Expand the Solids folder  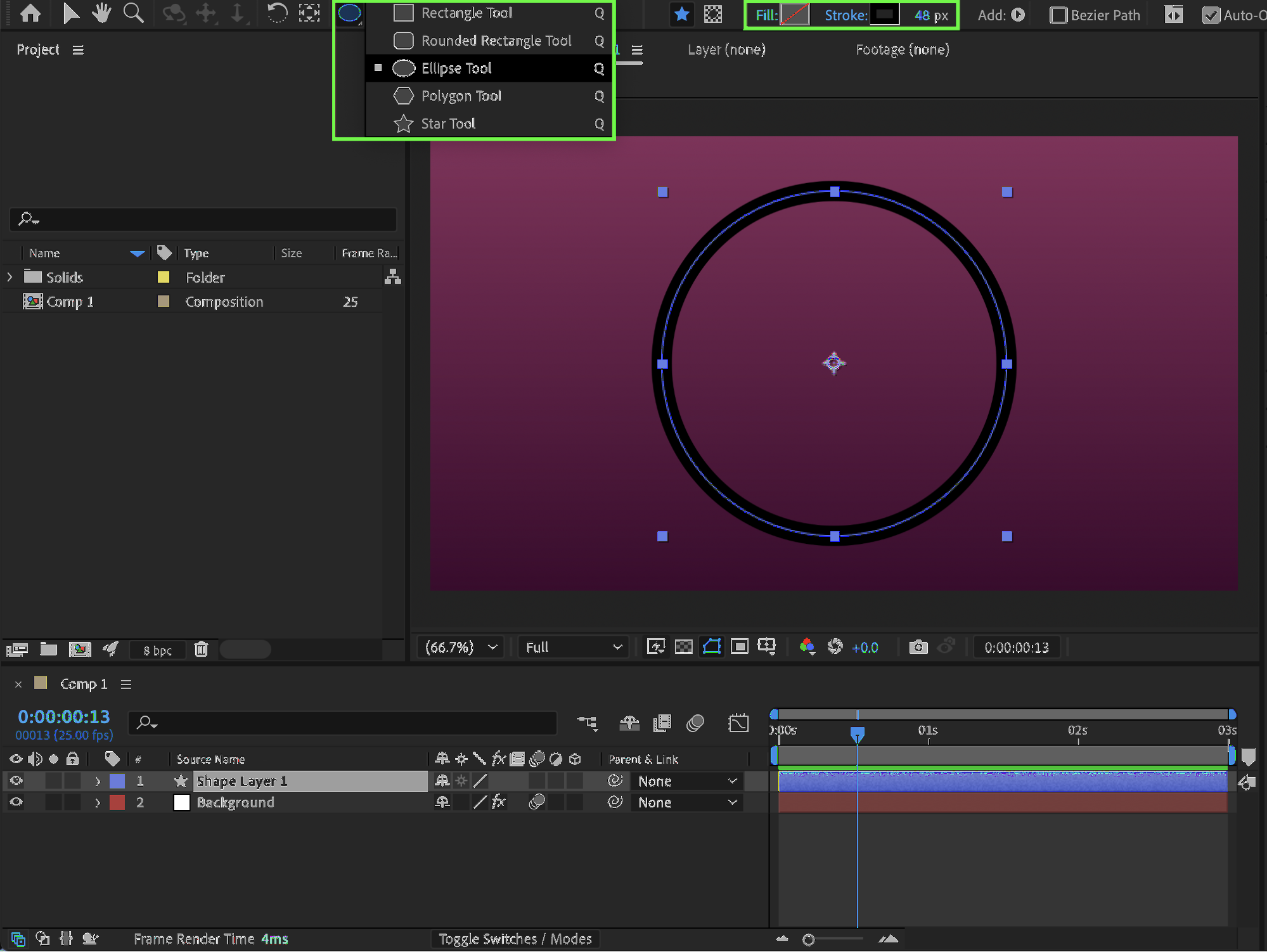(x=10, y=277)
